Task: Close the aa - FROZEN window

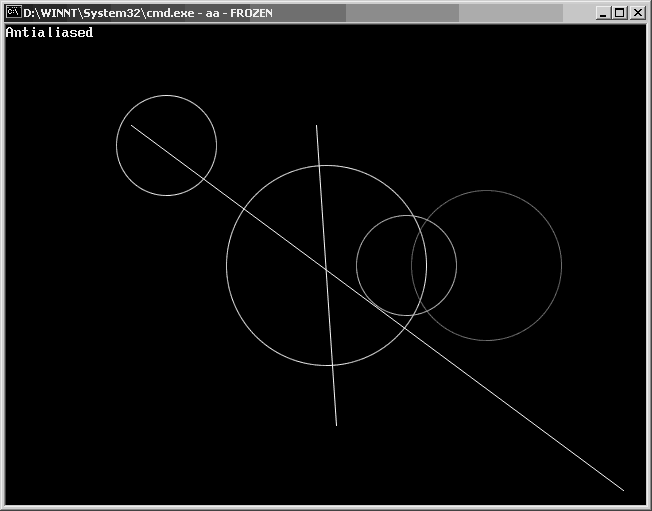Action: (637, 13)
